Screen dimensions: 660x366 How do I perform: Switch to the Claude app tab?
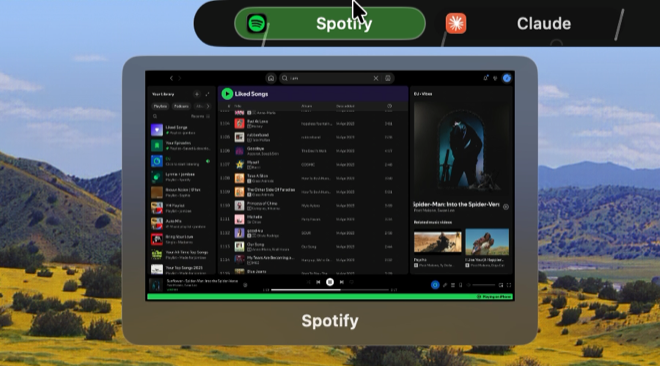pos(543,24)
